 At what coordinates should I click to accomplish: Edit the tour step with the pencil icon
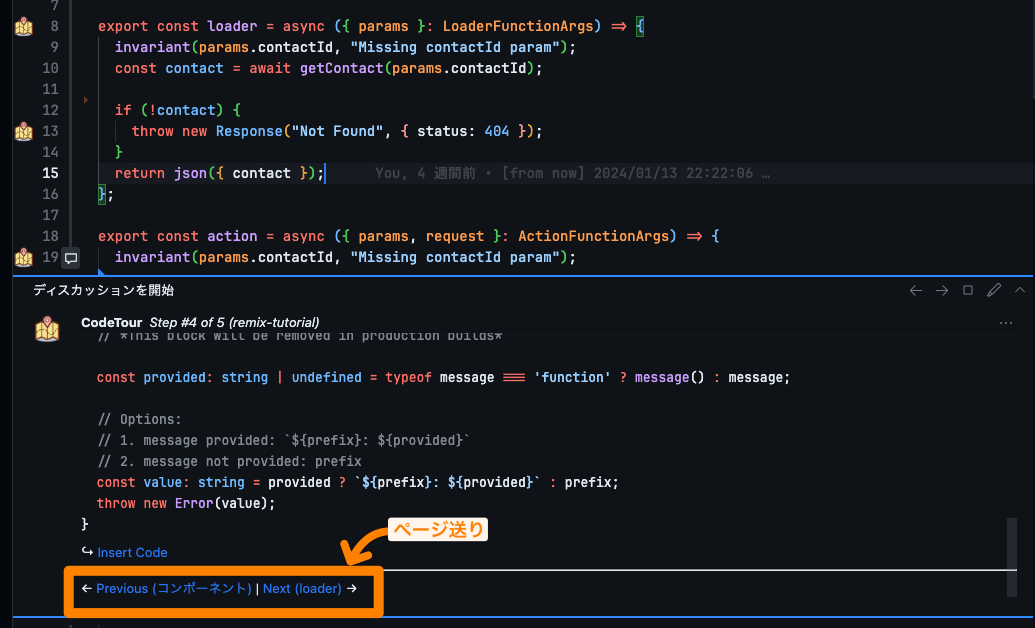click(993, 290)
